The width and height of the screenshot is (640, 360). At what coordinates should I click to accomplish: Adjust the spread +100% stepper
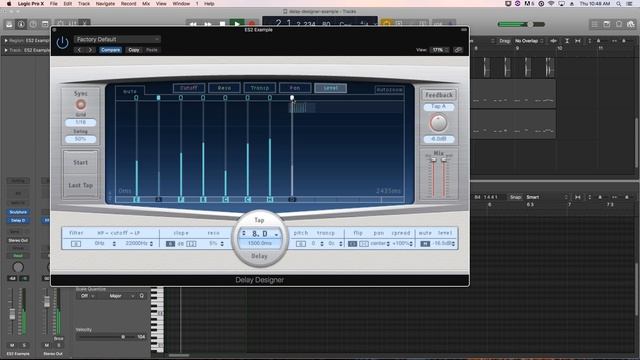(411, 244)
